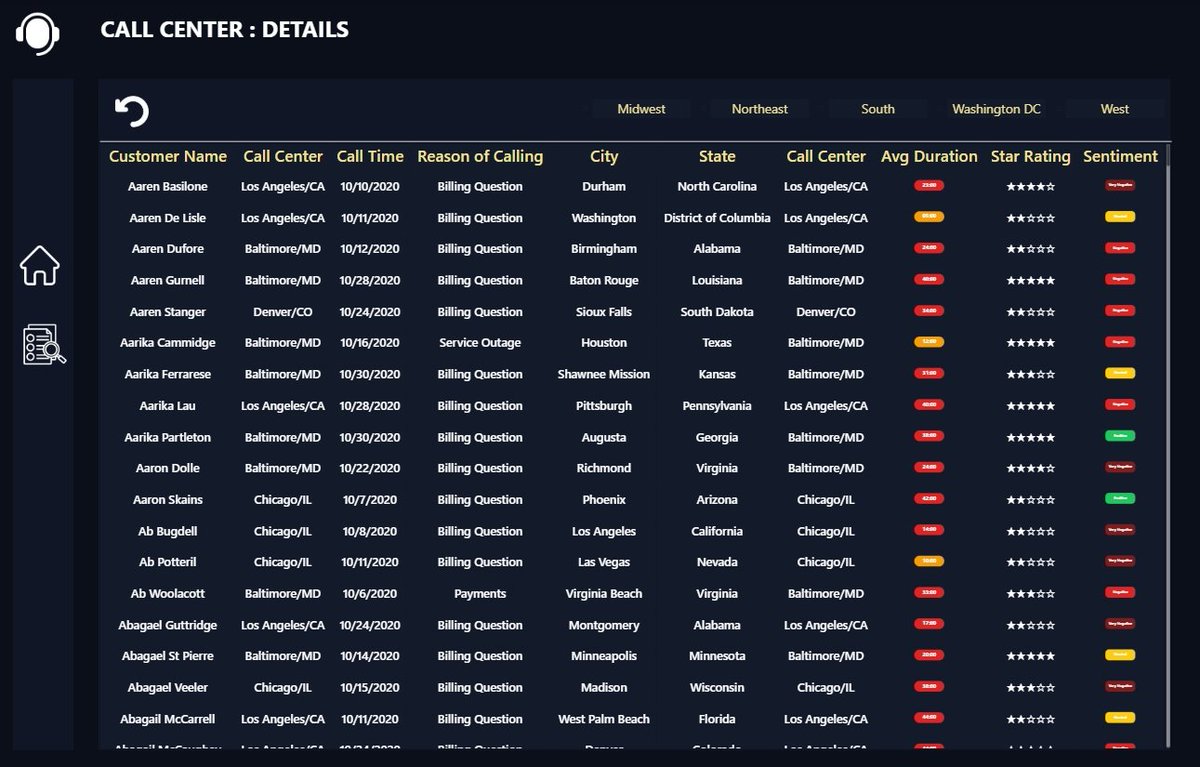Filter by West region

pos(1114,109)
